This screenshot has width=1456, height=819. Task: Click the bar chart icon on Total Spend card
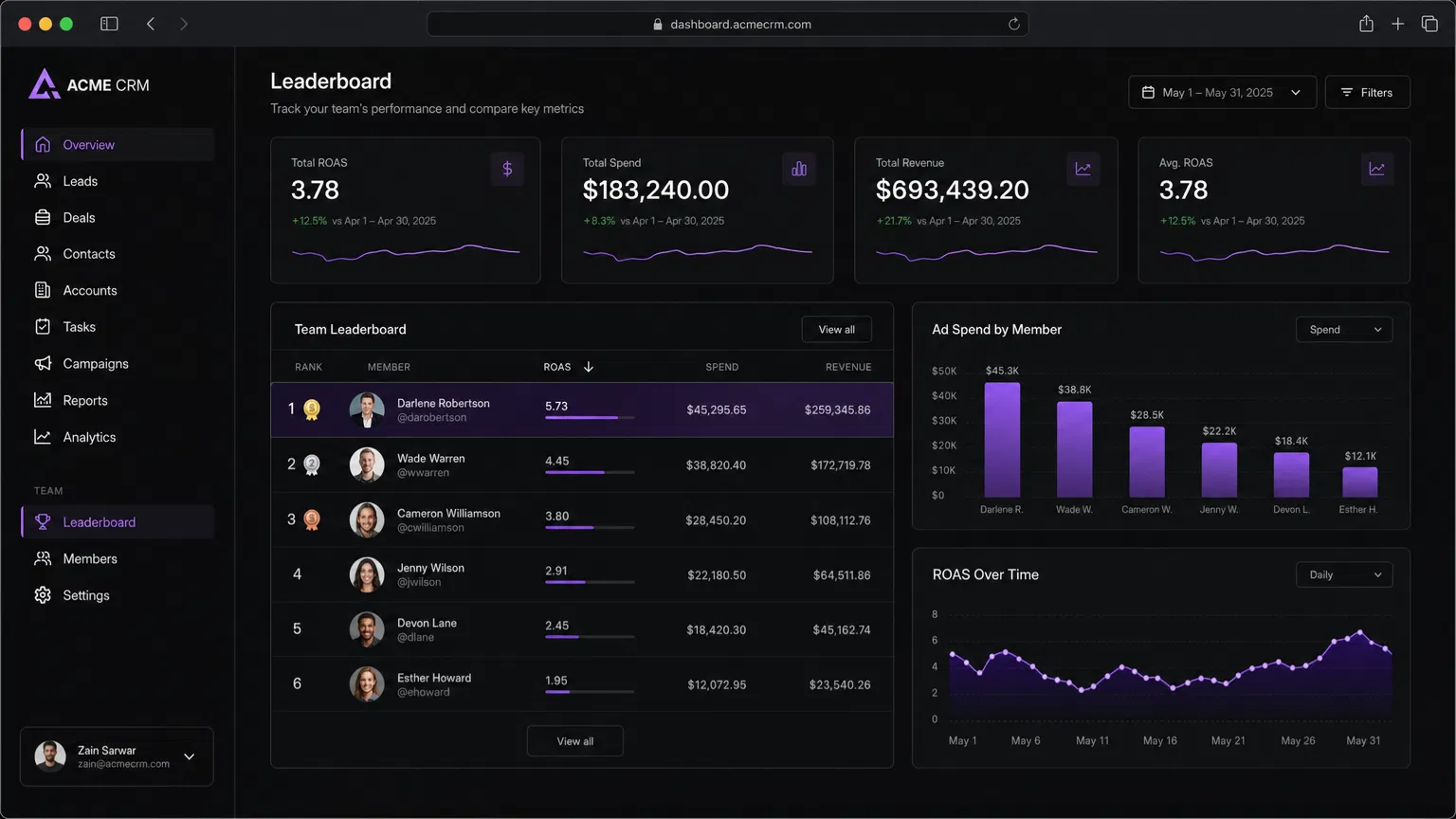pos(799,168)
